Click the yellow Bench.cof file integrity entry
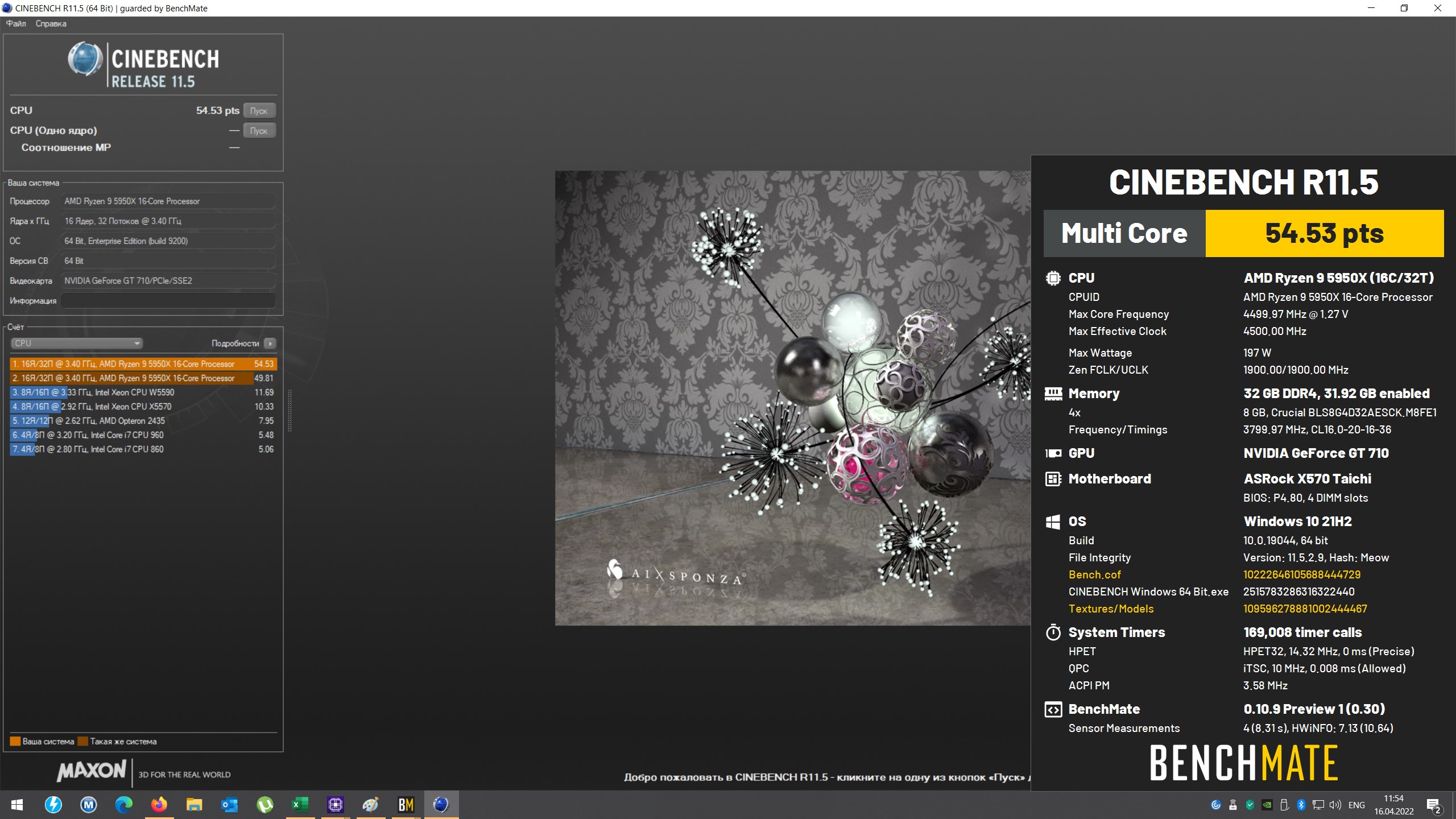The image size is (1456, 819). pyautogui.click(x=1095, y=574)
